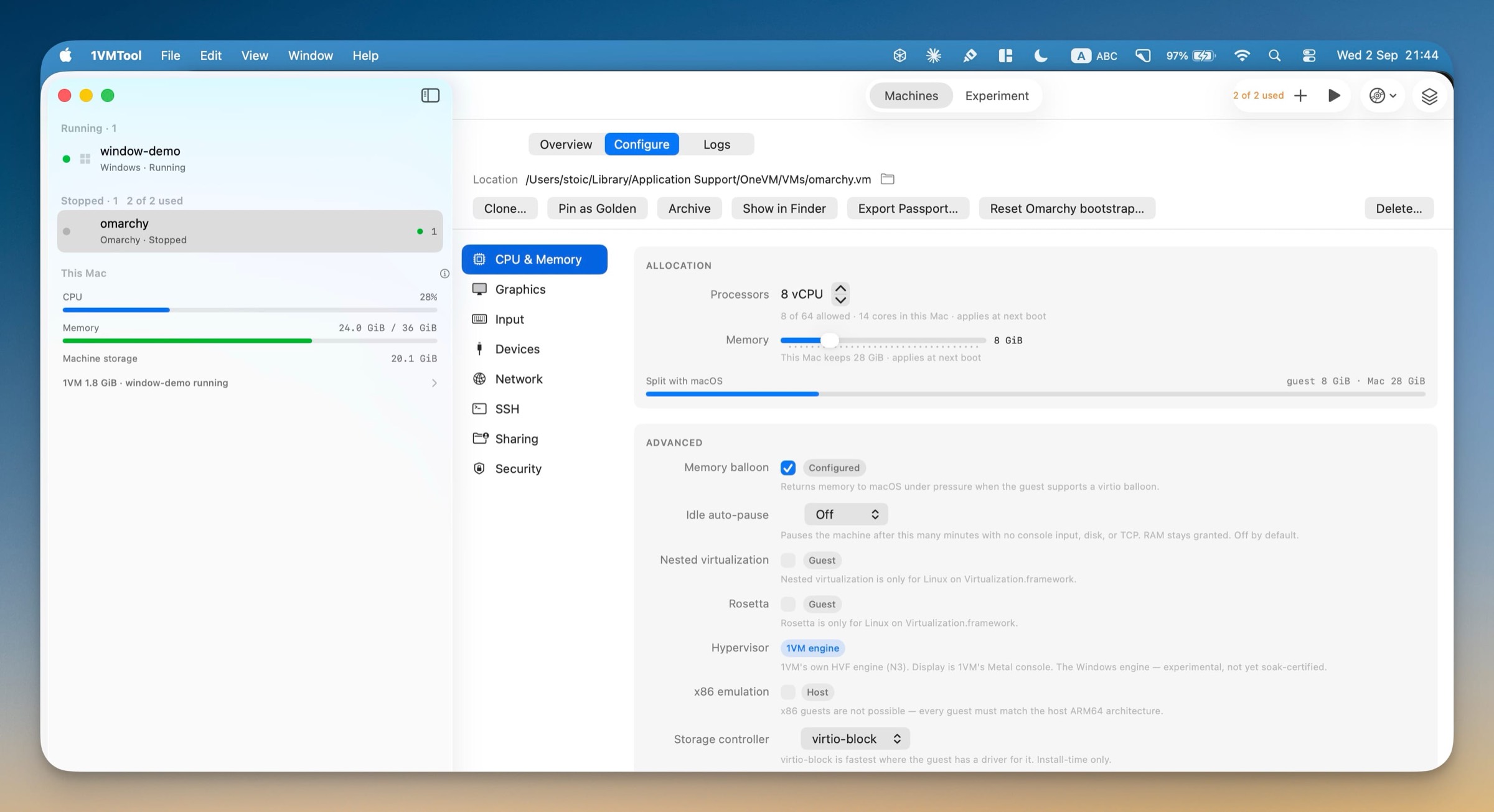Click the menu bar date and time
The height and width of the screenshot is (812, 1494).
coord(1388,55)
